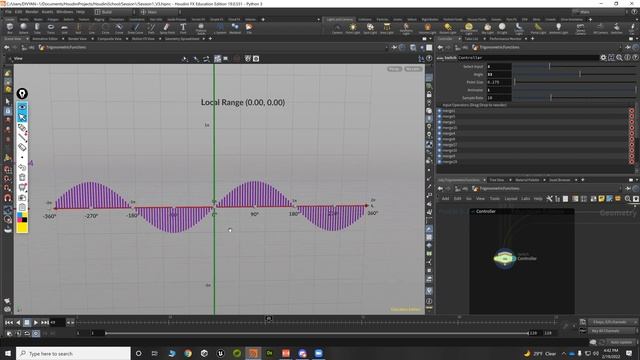The width and height of the screenshot is (640, 360).
Task: Add a Sky Light from the shelf
Action: [487, 28]
